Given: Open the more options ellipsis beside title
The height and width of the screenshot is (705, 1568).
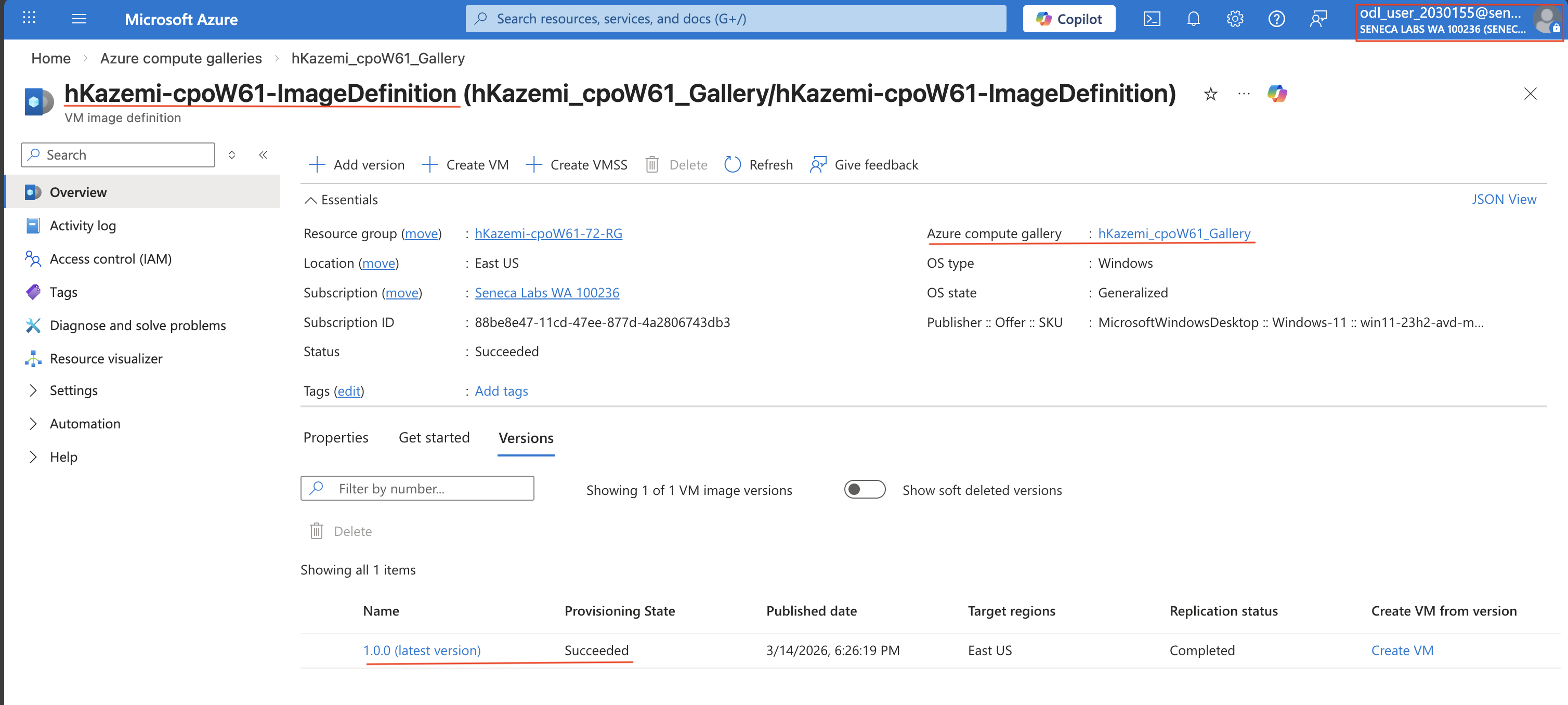Looking at the screenshot, I should pyautogui.click(x=1244, y=94).
